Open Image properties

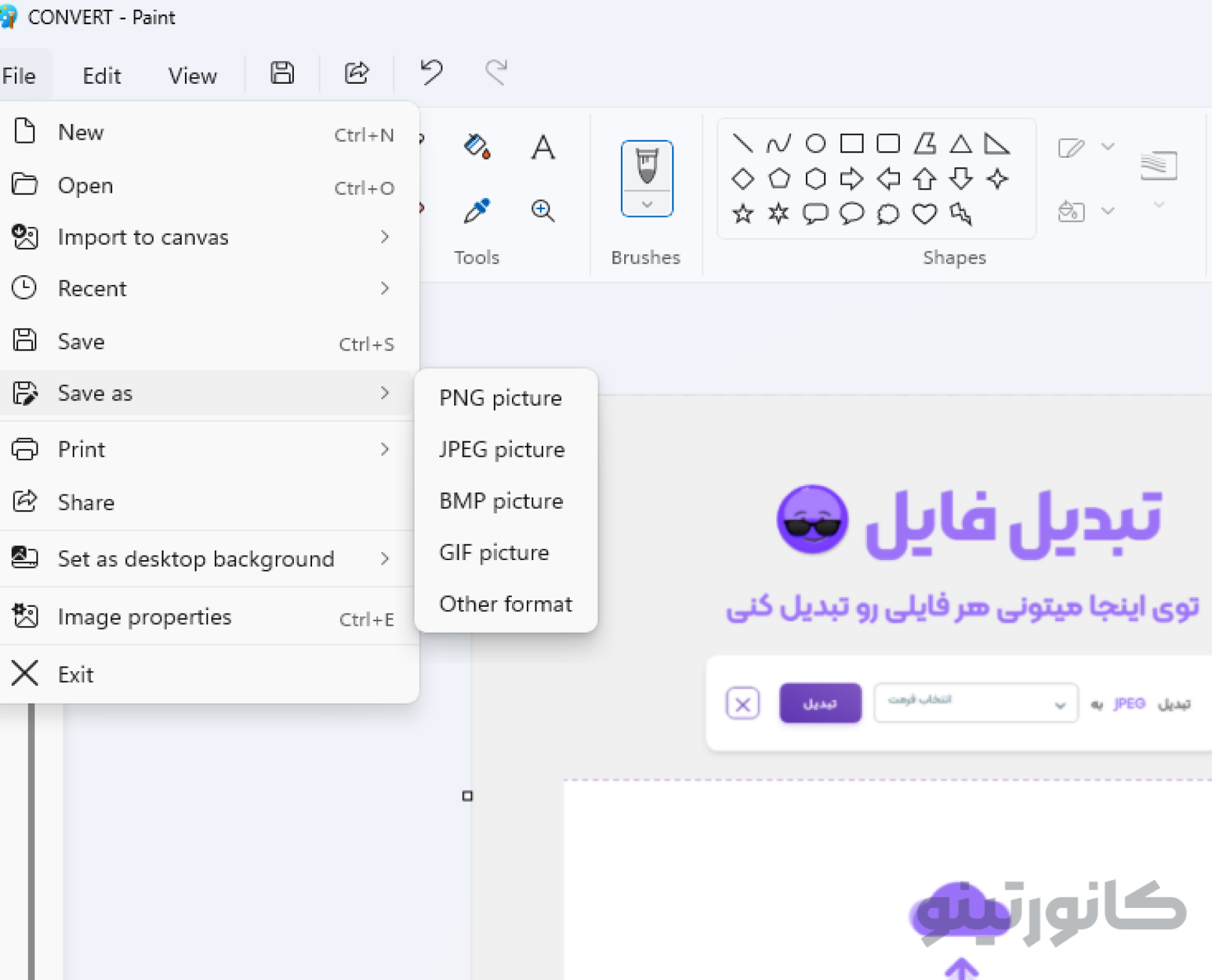click(x=206, y=616)
